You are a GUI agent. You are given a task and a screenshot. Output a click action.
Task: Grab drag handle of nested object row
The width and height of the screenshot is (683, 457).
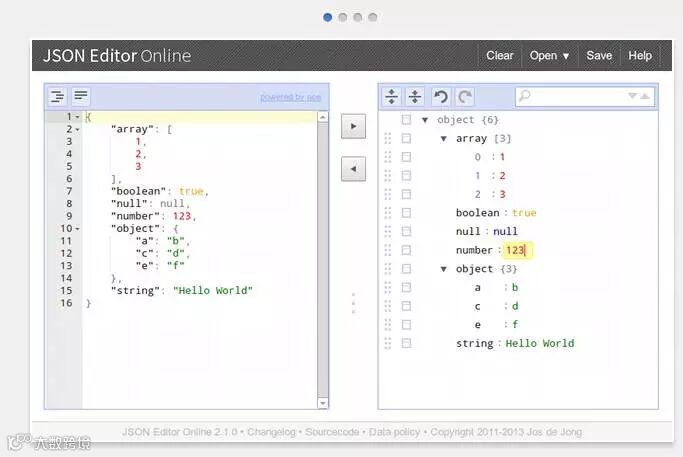coord(388,269)
